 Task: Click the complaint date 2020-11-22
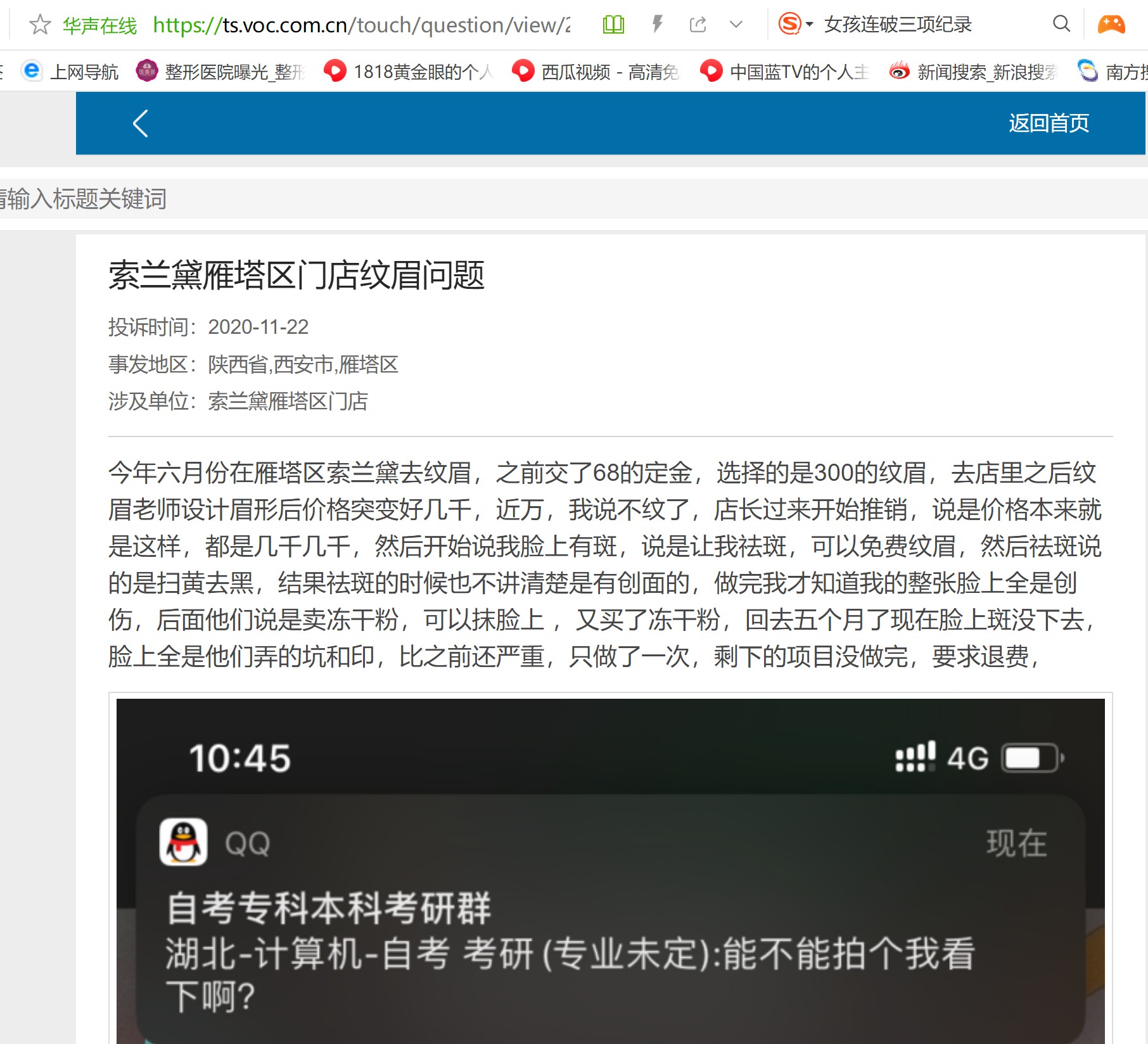[x=258, y=327]
